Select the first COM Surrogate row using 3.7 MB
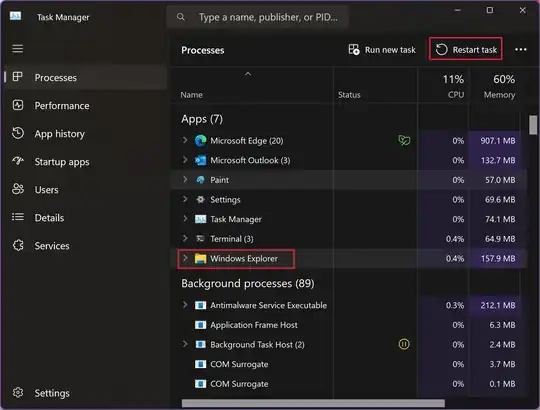Screen dimensions: 540x410 tap(349, 364)
